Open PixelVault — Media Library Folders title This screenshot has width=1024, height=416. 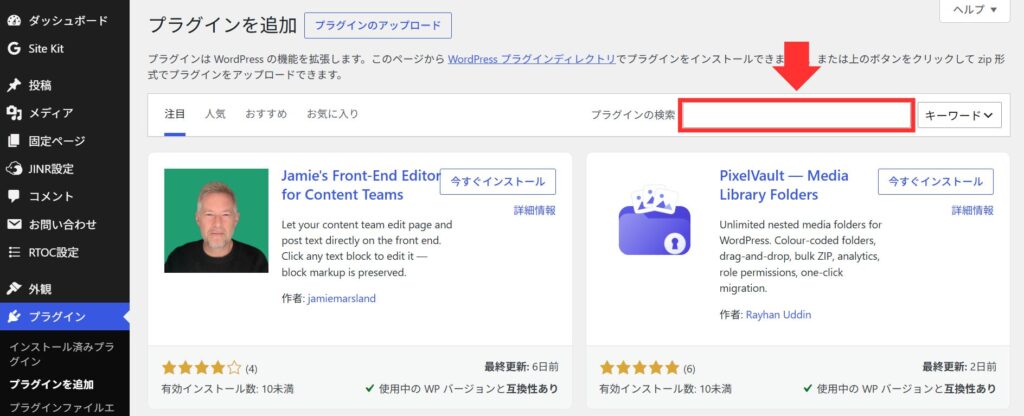click(x=784, y=185)
